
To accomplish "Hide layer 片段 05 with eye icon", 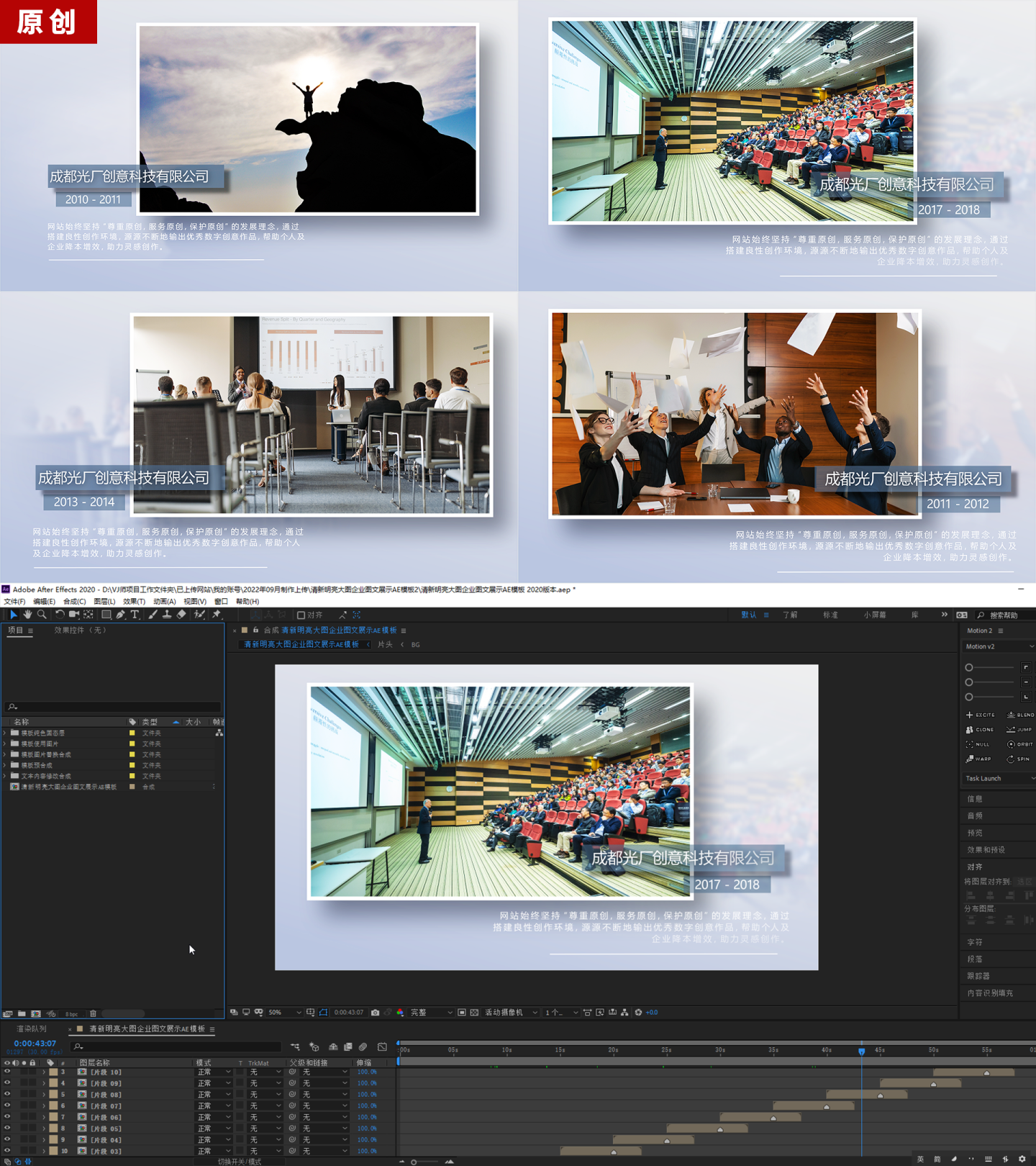I will click(7, 1129).
